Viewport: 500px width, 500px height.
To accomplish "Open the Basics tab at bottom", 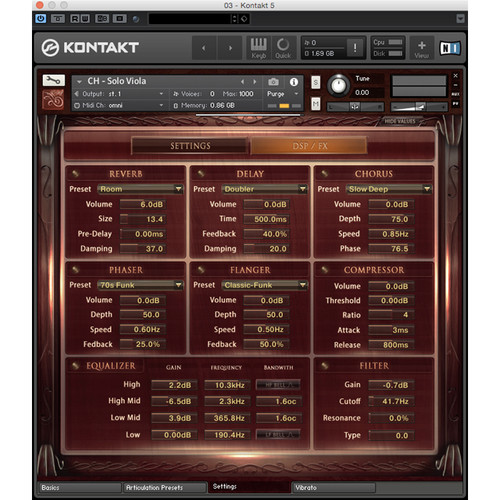I will coord(79,488).
